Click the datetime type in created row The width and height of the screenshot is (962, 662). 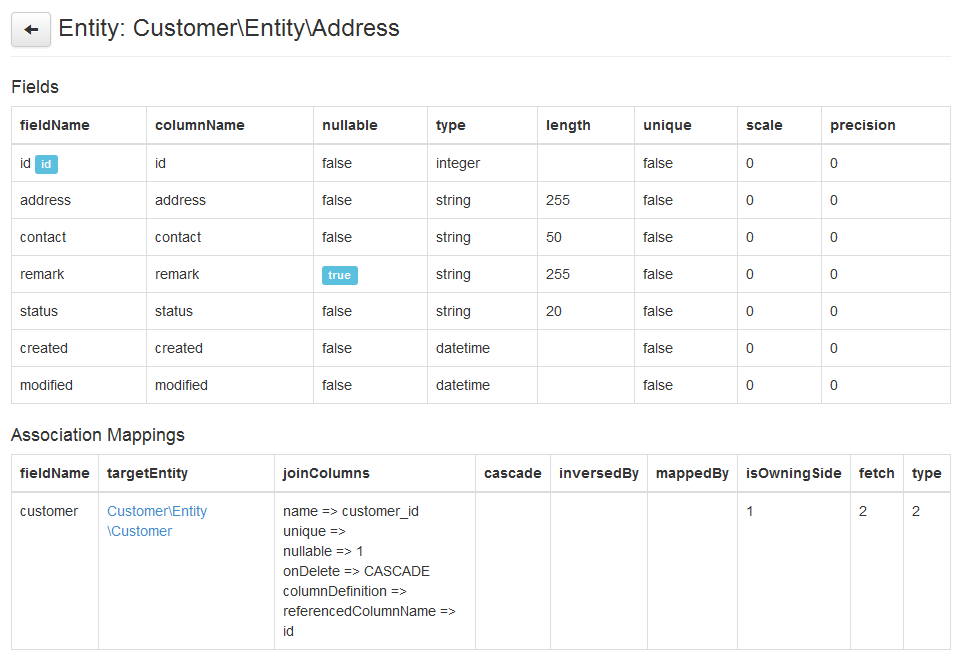[x=463, y=348]
